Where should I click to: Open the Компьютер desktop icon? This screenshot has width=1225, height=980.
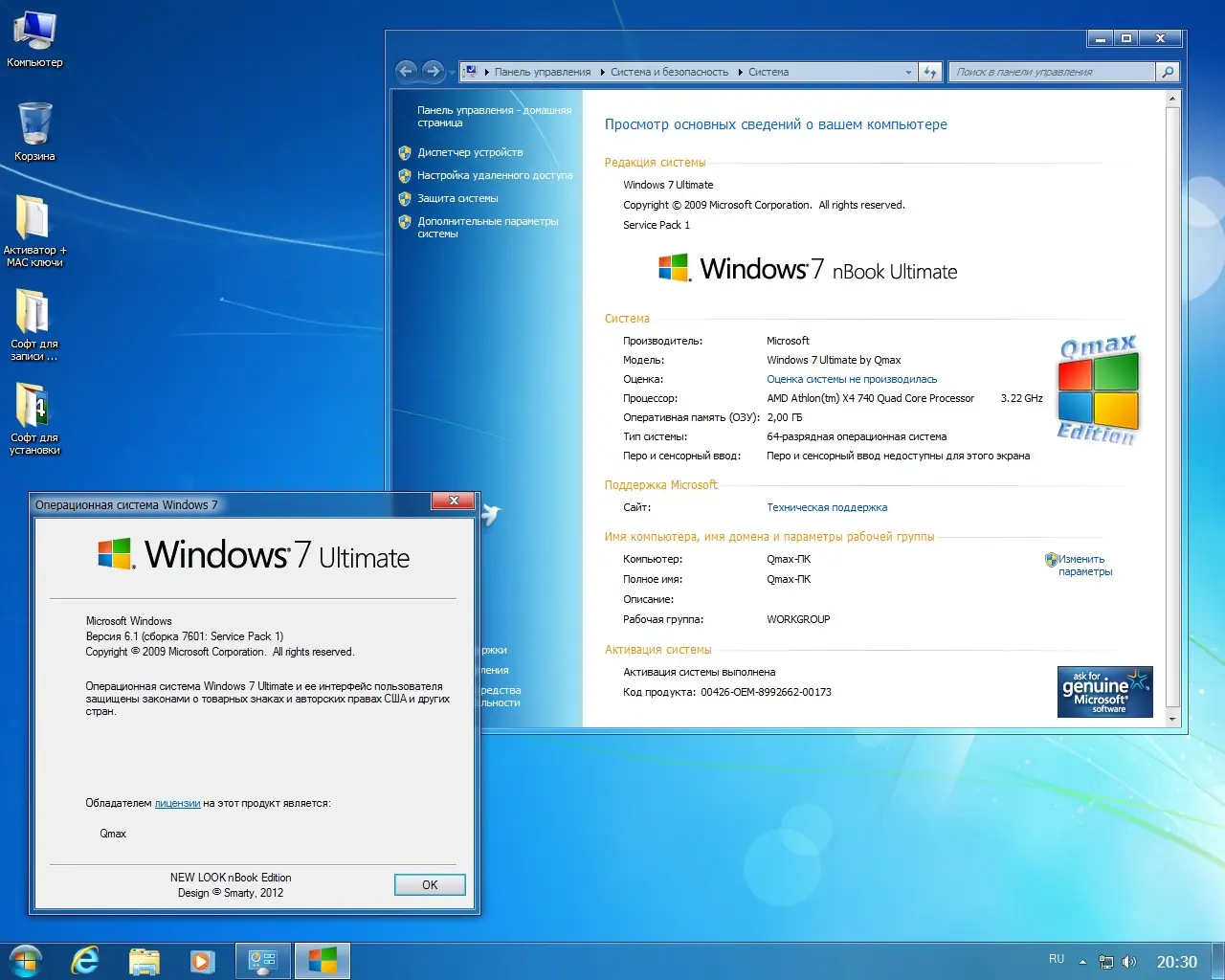coord(34,38)
